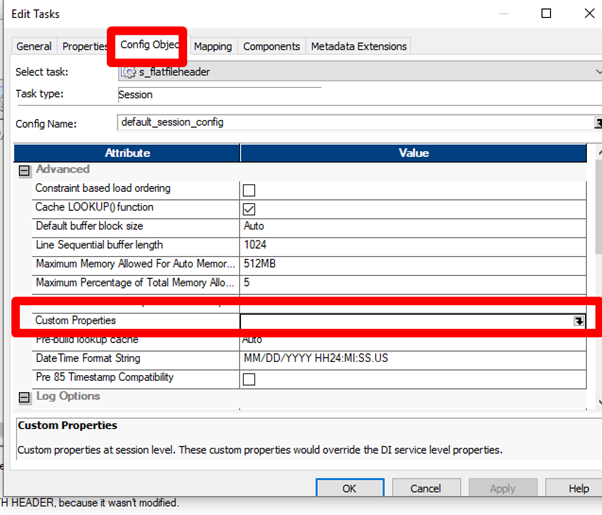
Task: Collapse the Advanced section minus icon
Action: pos(24,170)
